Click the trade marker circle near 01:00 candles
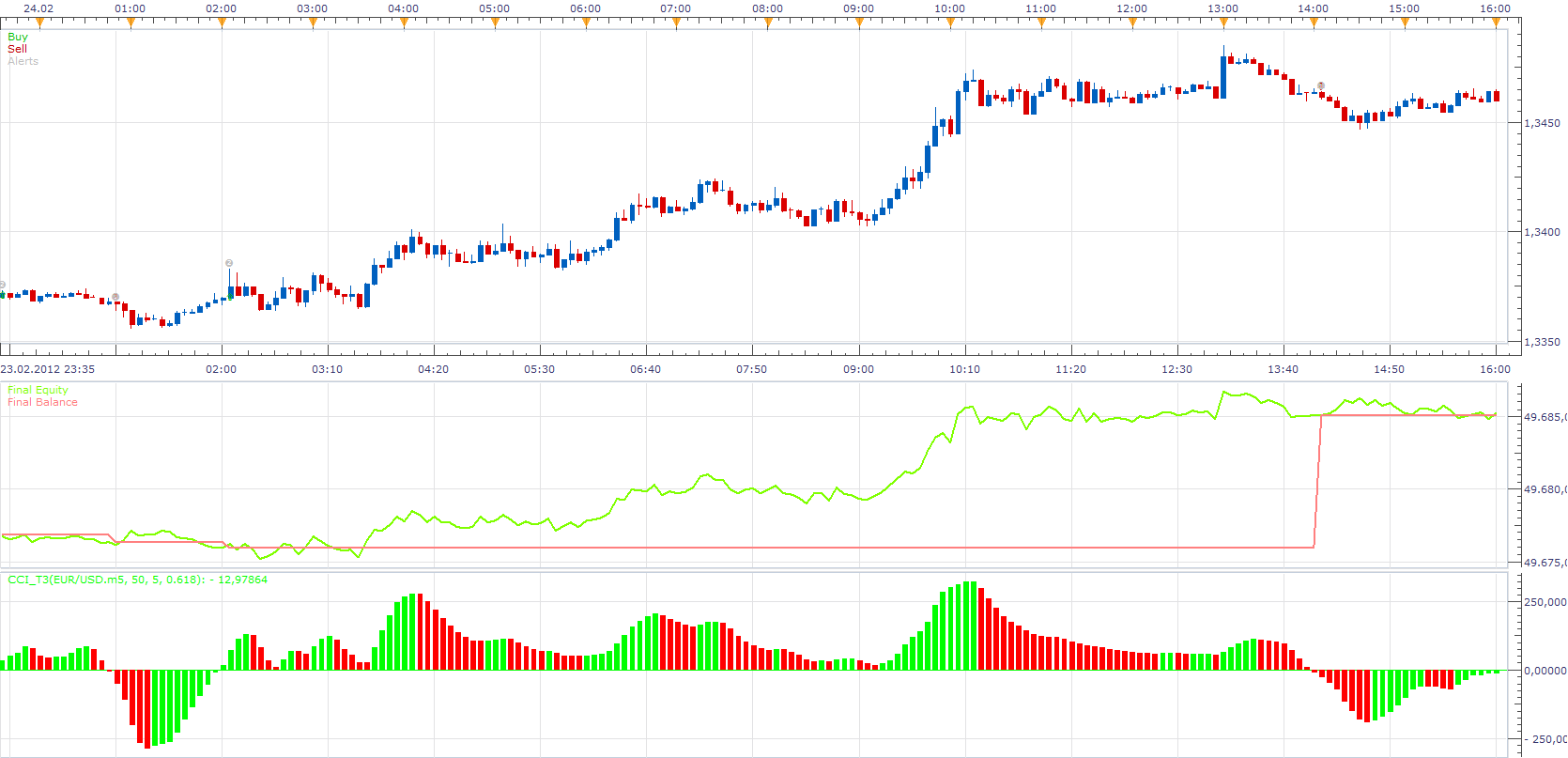1568x758 pixels. (115, 297)
